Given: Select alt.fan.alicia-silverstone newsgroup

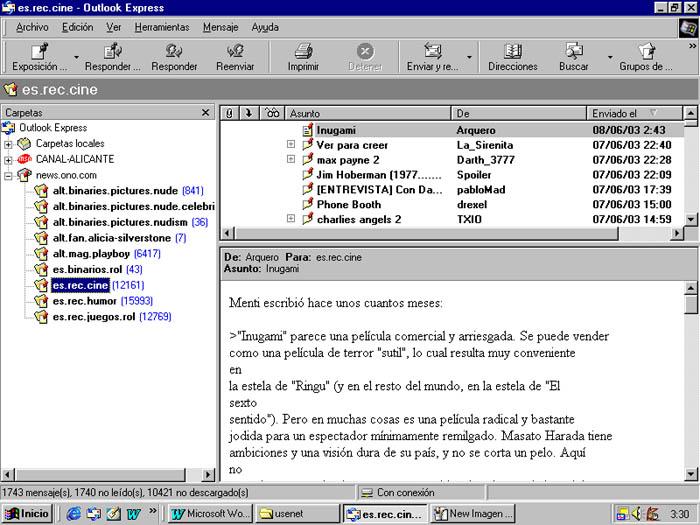Looking at the screenshot, I should tap(112, 238).
